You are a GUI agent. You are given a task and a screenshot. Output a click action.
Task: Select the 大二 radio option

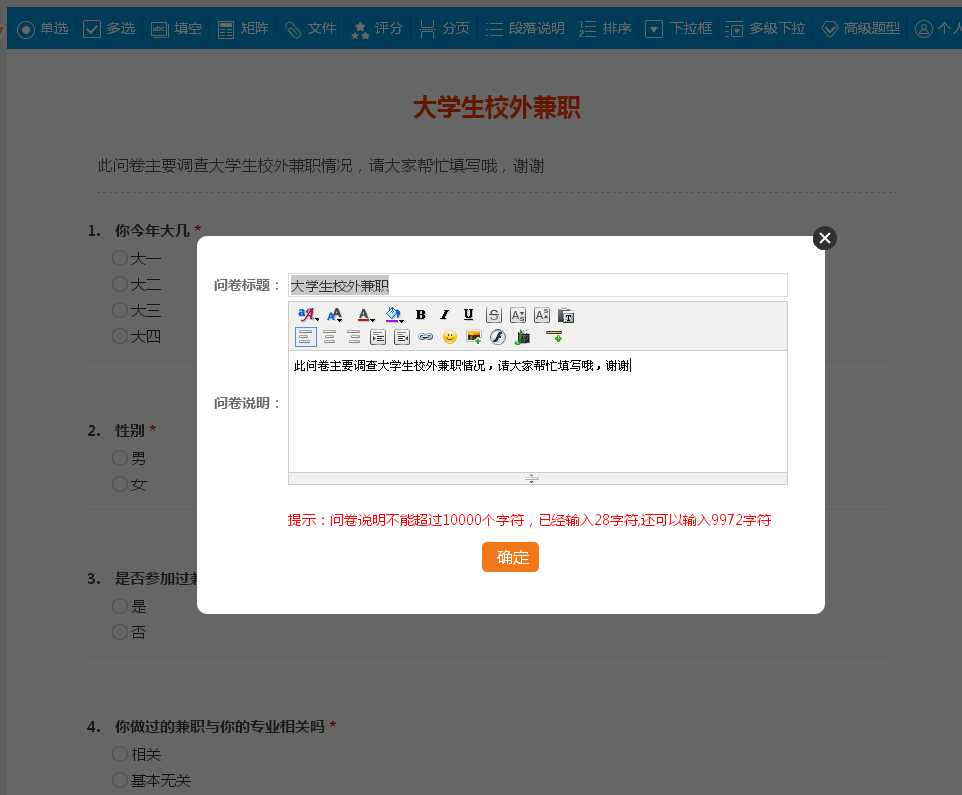pos(120,284)
